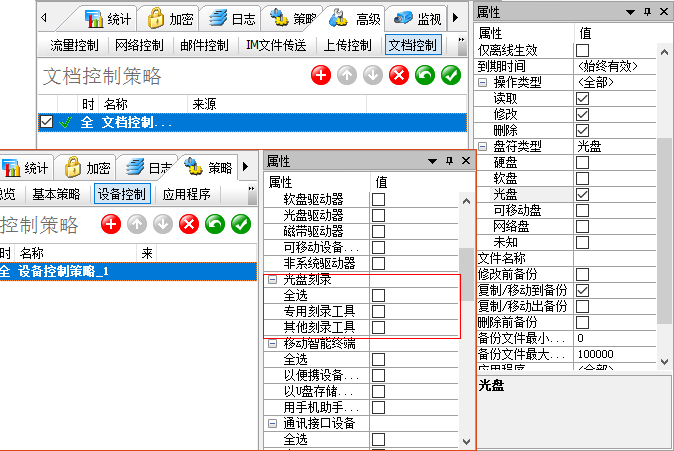Viewport: 674px width, 451px height.
Task: Collapse 通讯接口设备 group
Action: coord(272,423)
